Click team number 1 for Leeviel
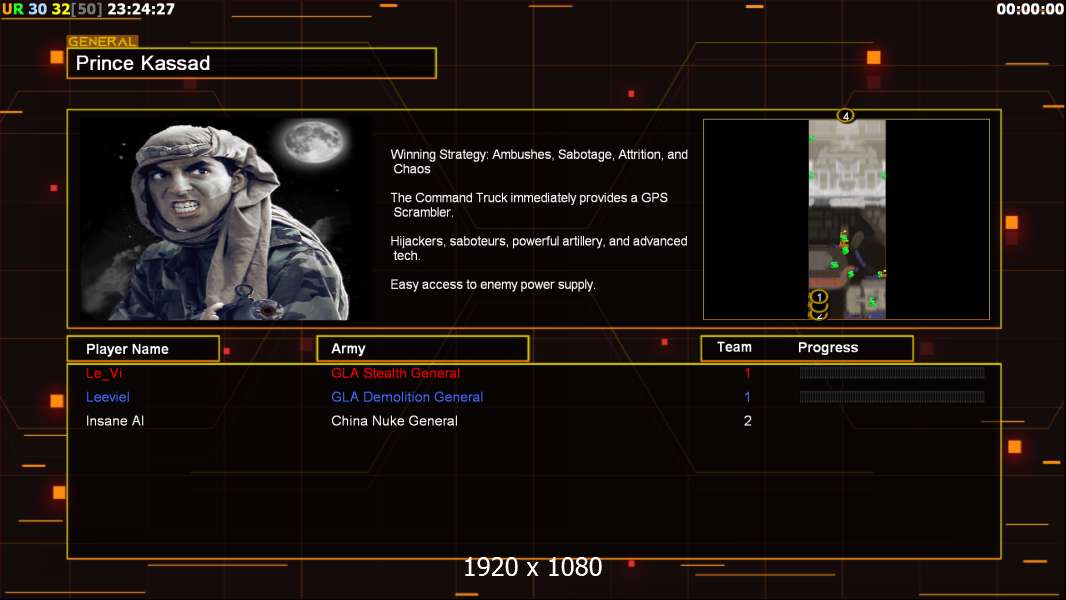 [747, 397]
